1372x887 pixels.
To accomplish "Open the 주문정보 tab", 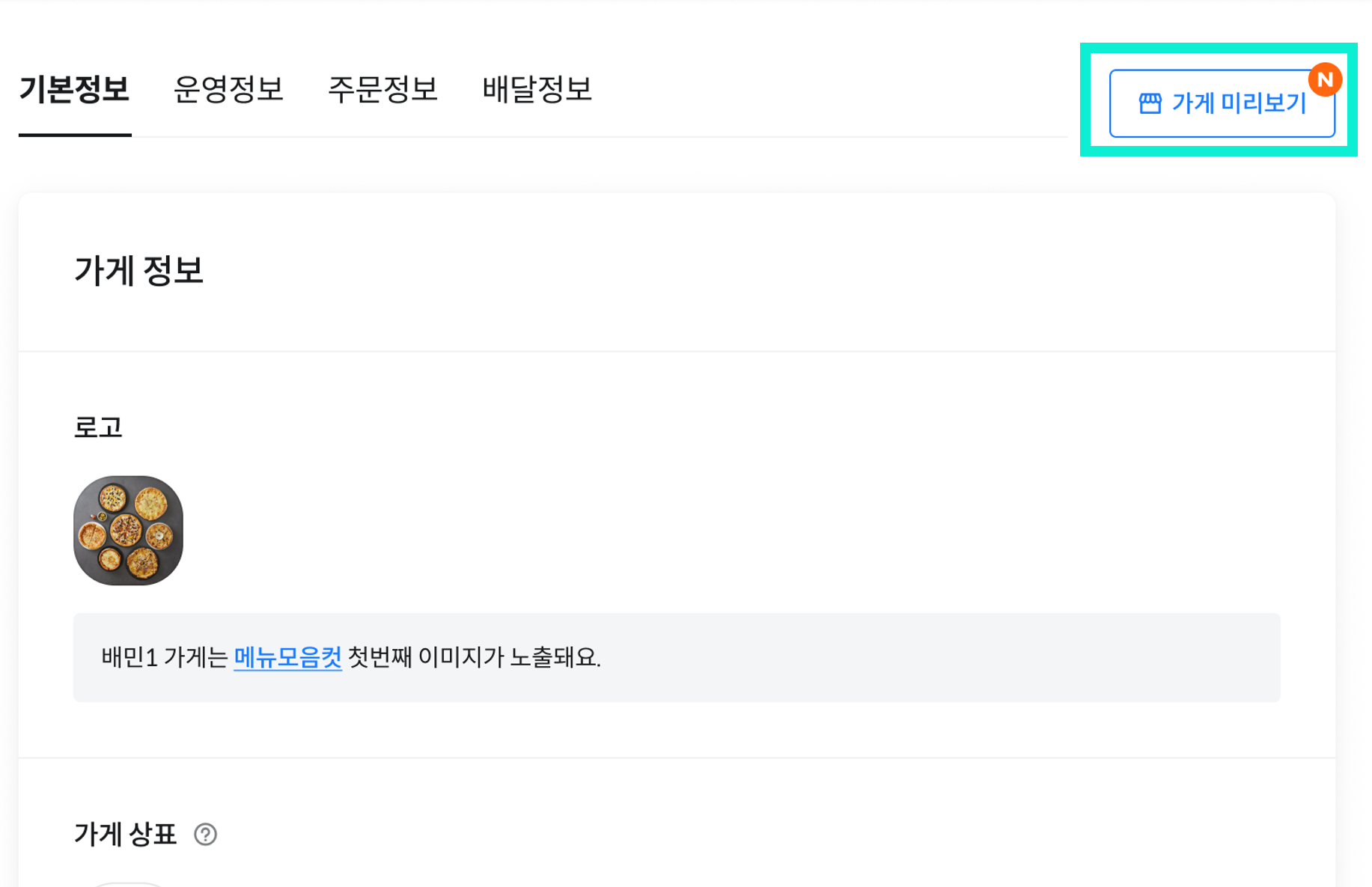I will tap(382, 89).
